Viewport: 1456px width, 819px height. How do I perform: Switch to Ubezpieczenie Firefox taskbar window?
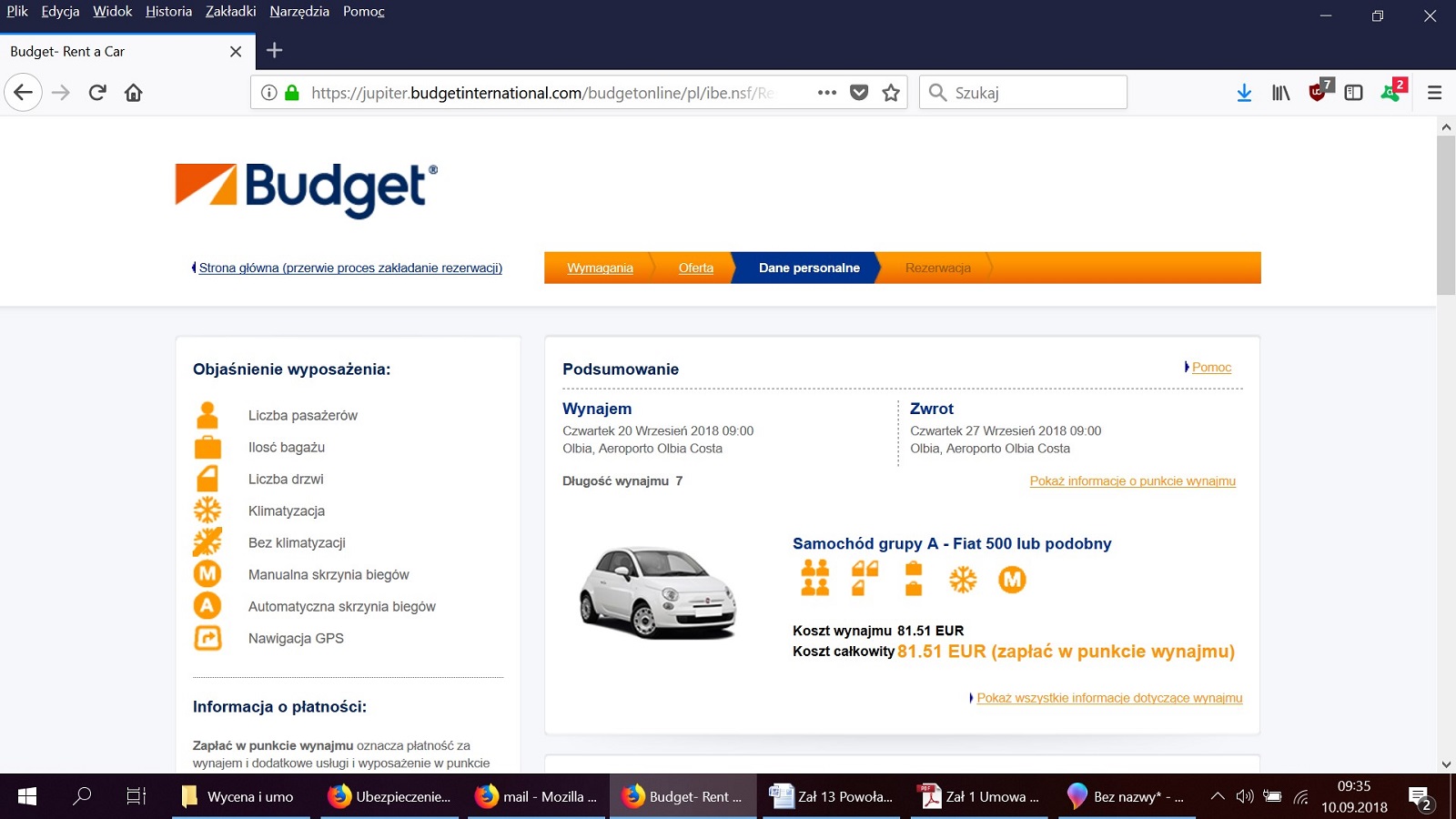[389, 796]
